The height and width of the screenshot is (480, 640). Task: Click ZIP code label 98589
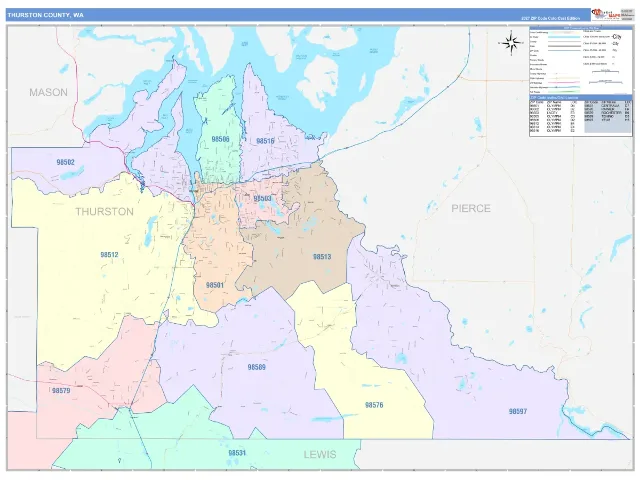click(257, 367)
